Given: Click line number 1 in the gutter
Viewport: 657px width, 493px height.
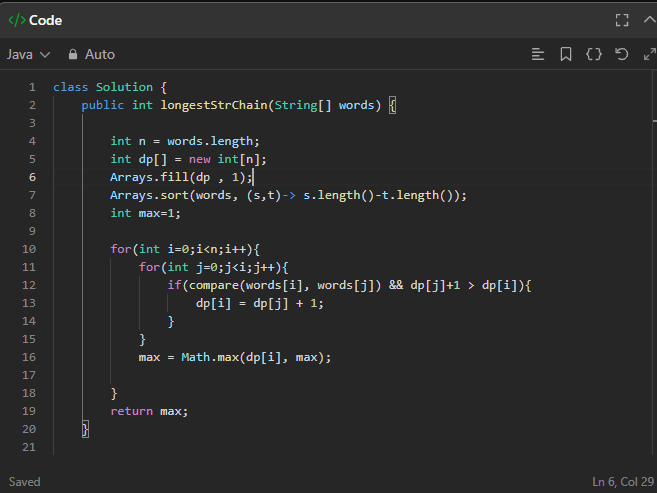Looking at the screenshot, I should coord(32,87).
